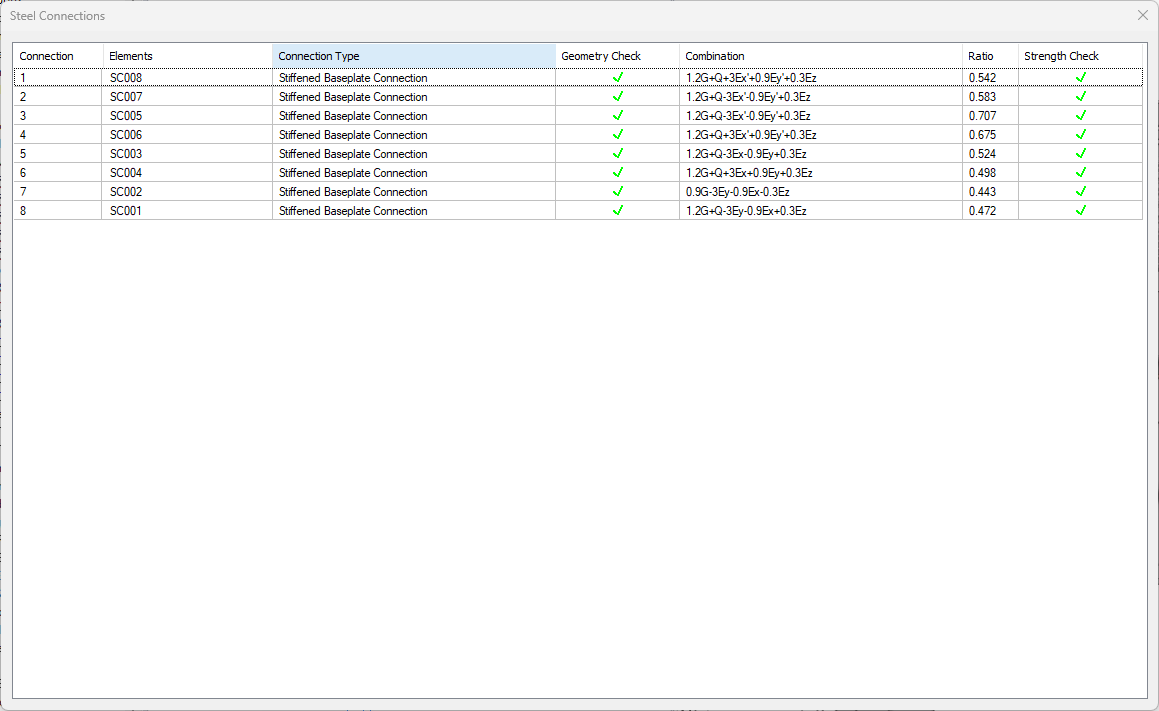The height and width of the screenshot is (711, 1159).
Task: Select ratio value 0.472
Action: 990,211
